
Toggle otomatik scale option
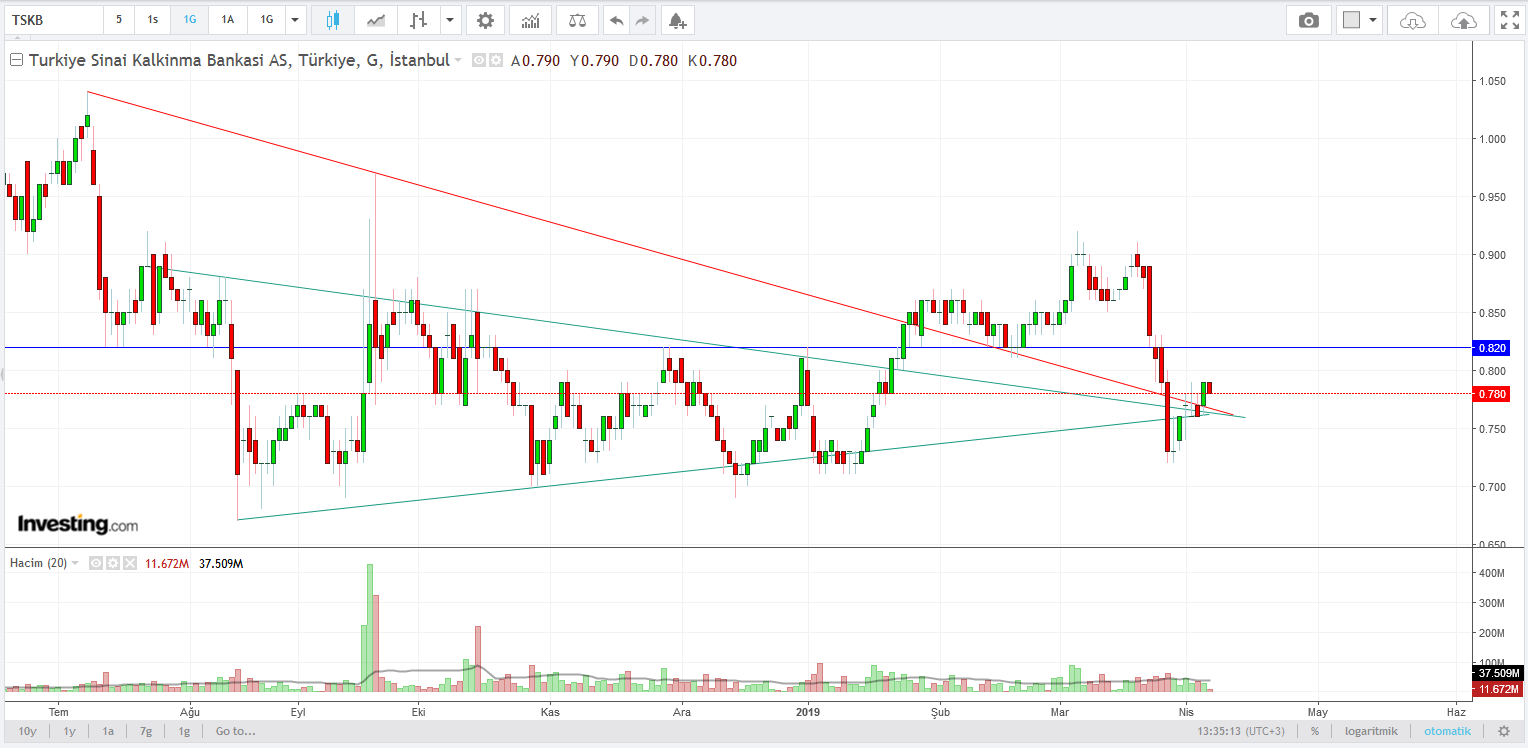[x=1448, y=731]
